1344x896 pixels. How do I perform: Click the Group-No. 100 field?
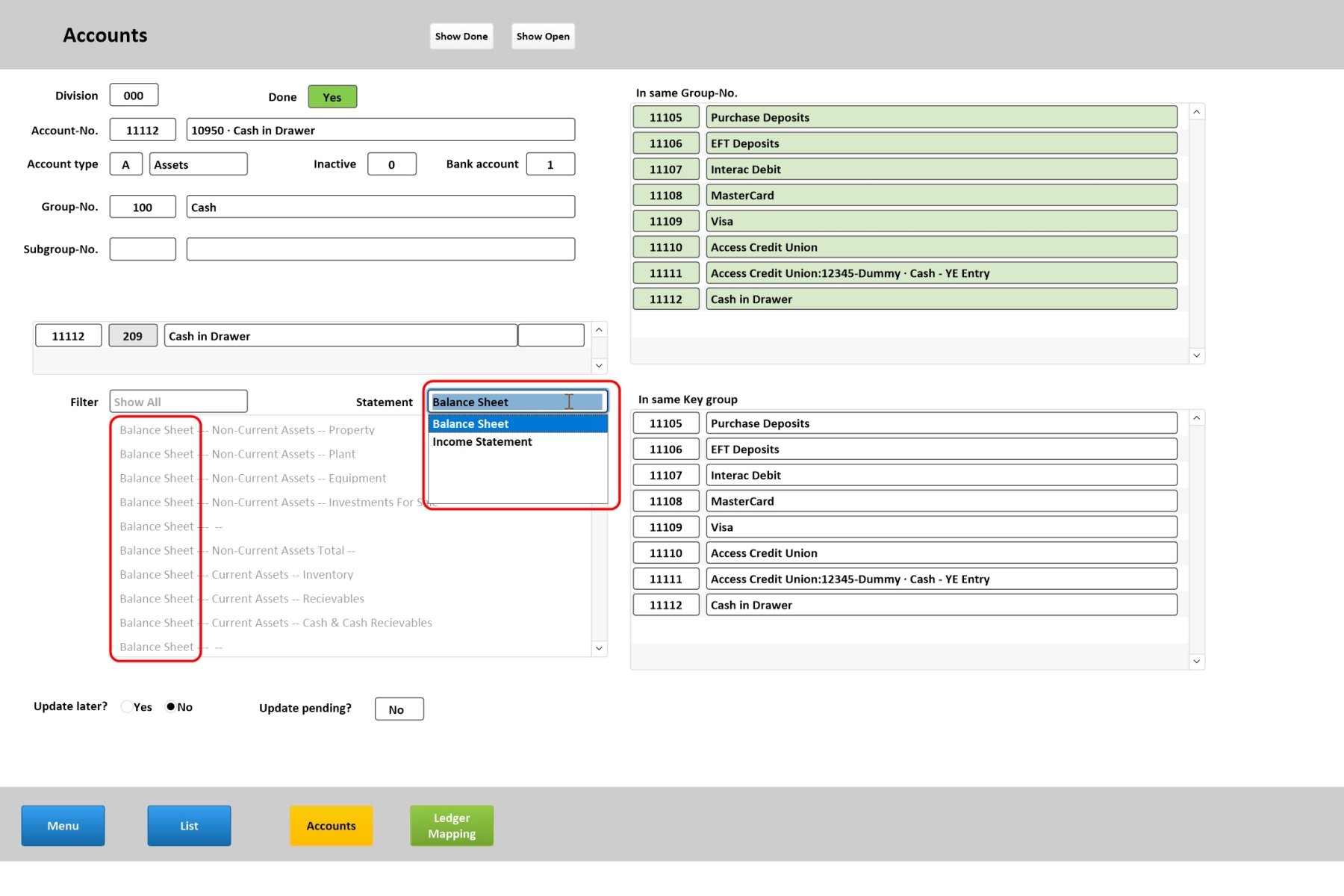(143, 207)
